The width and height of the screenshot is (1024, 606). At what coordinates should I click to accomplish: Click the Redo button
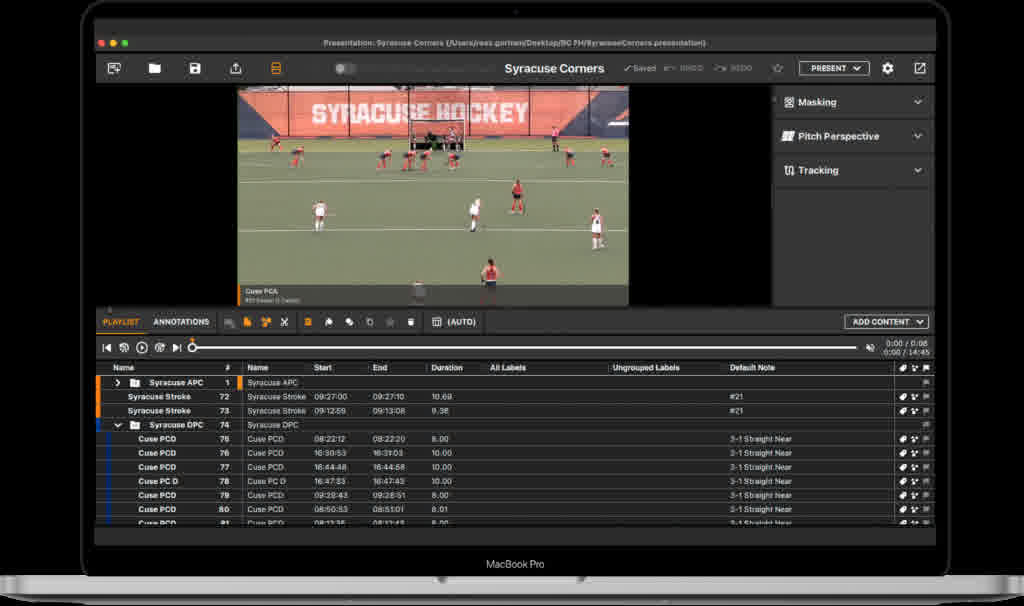[733, 68]
